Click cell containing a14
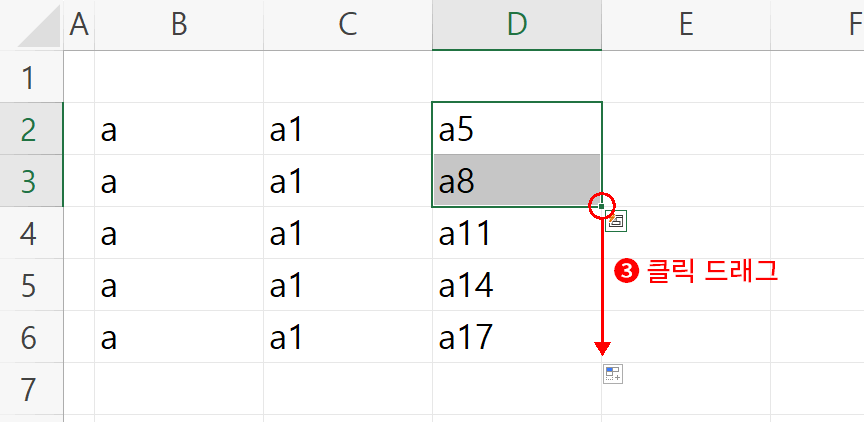 pos(517,284)
